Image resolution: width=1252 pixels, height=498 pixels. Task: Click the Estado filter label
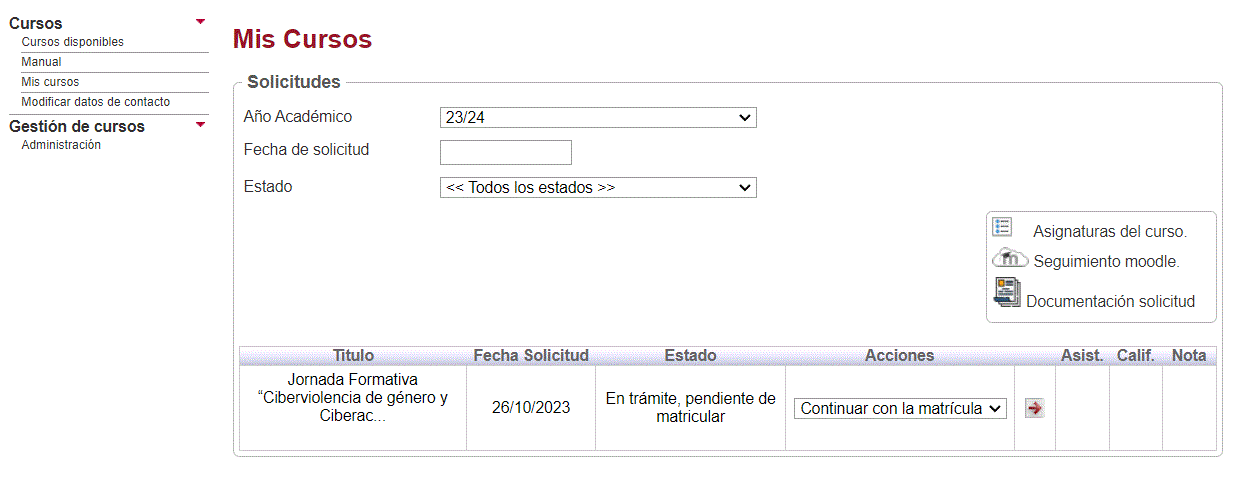[268, 186]
